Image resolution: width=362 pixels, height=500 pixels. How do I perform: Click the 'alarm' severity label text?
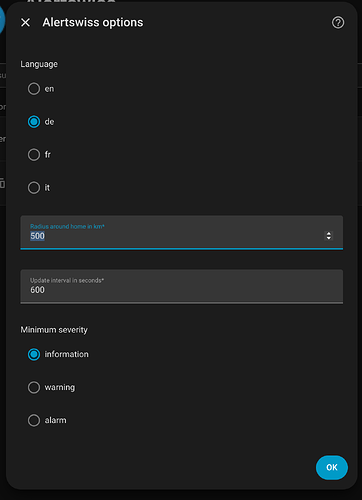coord(55,420)
